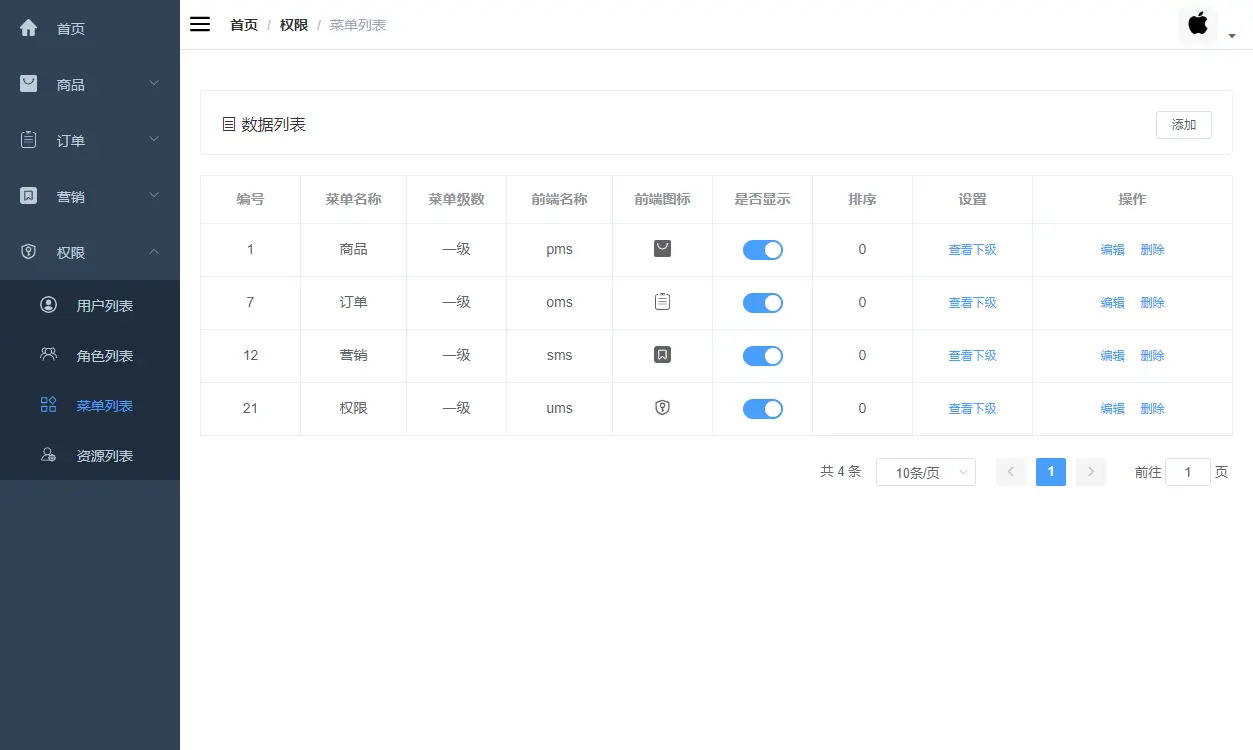Click the list icon next to 数据列表
Viewport: 1253px width, 750px height.
point(229,125)
